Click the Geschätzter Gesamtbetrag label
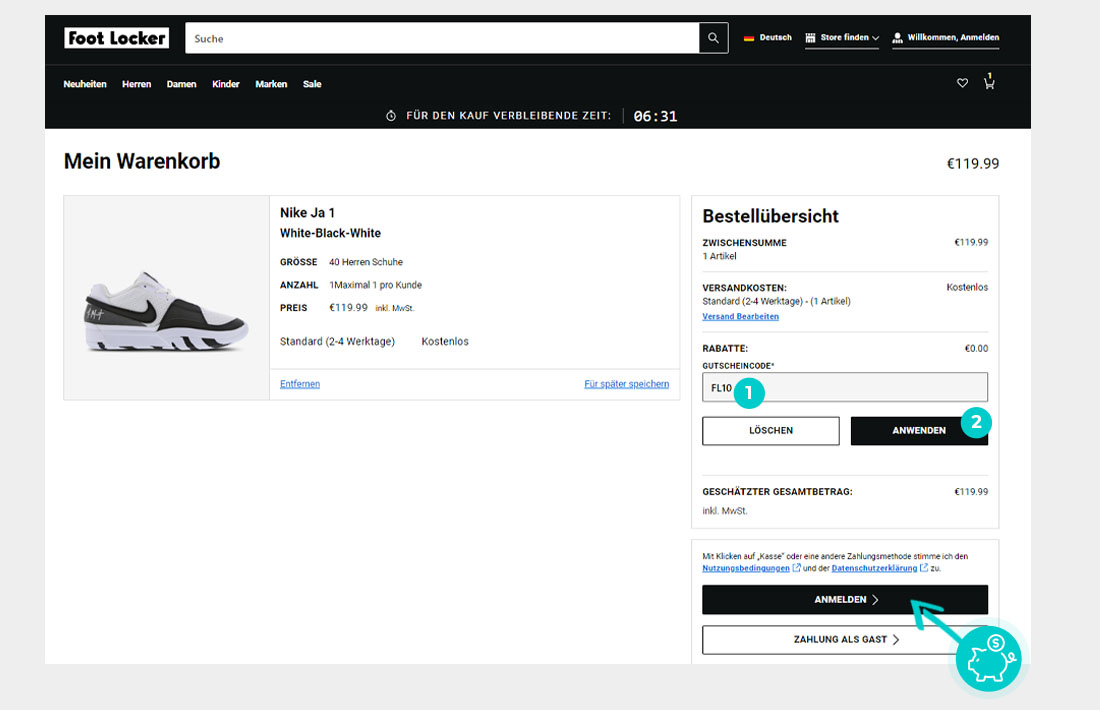The width and height of the screenshot is (1100, 710). [x=777, y=492]
